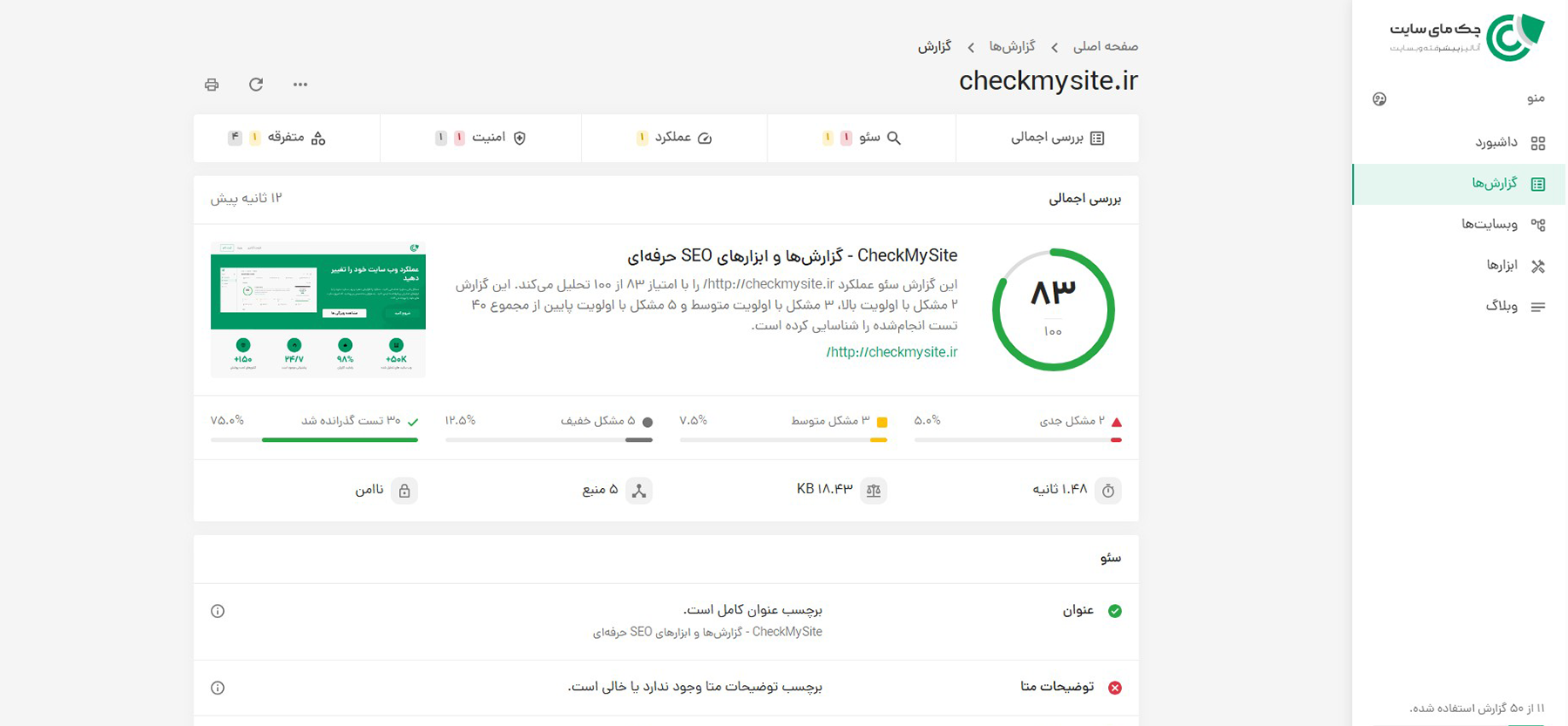Click the medium issues yellow progress bar
The height and width of the screenshot is (726, 1568).
coord(783,440)
